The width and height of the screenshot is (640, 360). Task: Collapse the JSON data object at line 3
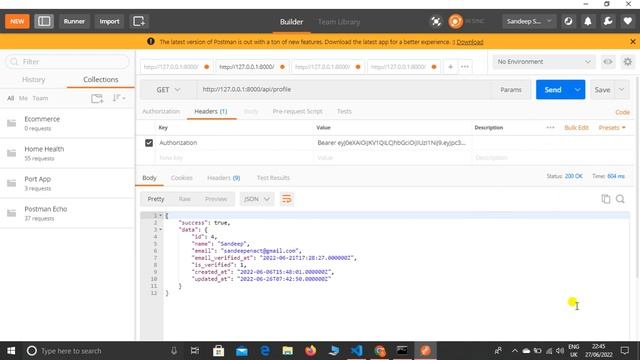(160, 229)
